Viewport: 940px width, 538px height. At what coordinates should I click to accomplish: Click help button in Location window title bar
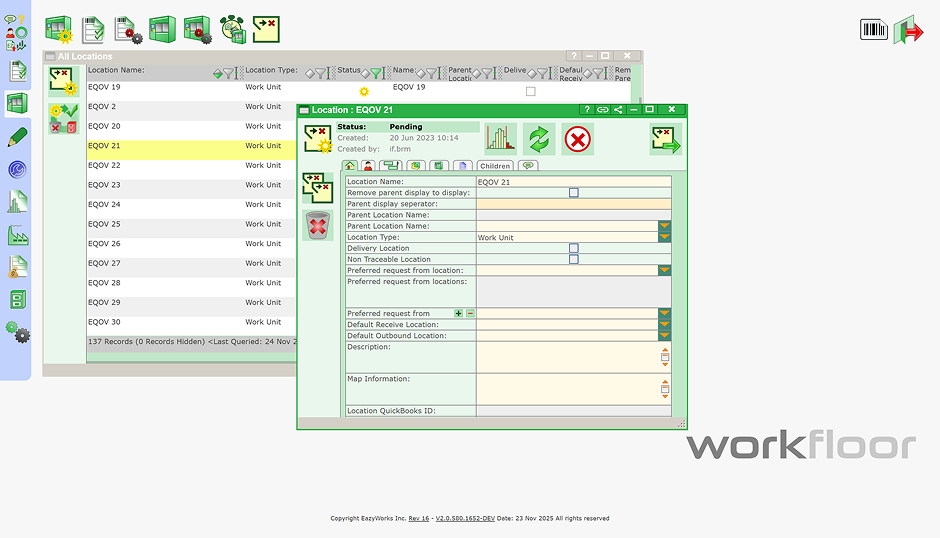[x=587, y=110]
